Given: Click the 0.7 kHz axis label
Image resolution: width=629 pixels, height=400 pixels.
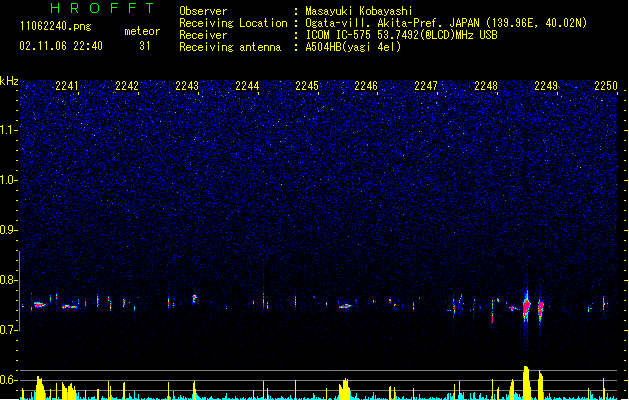Looking at the screenshot, I should click(8, 330).
